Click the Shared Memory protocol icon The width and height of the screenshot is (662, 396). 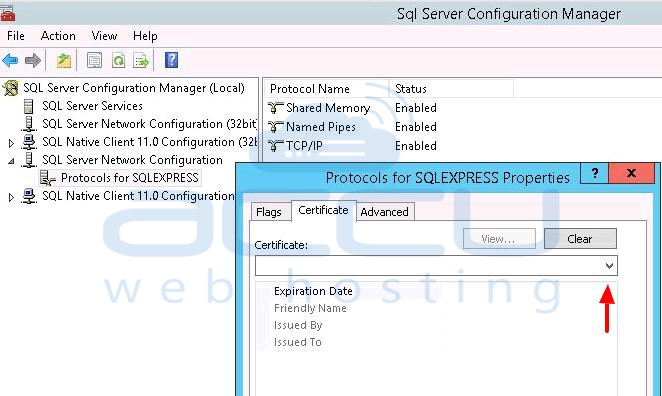click(275, 108)
